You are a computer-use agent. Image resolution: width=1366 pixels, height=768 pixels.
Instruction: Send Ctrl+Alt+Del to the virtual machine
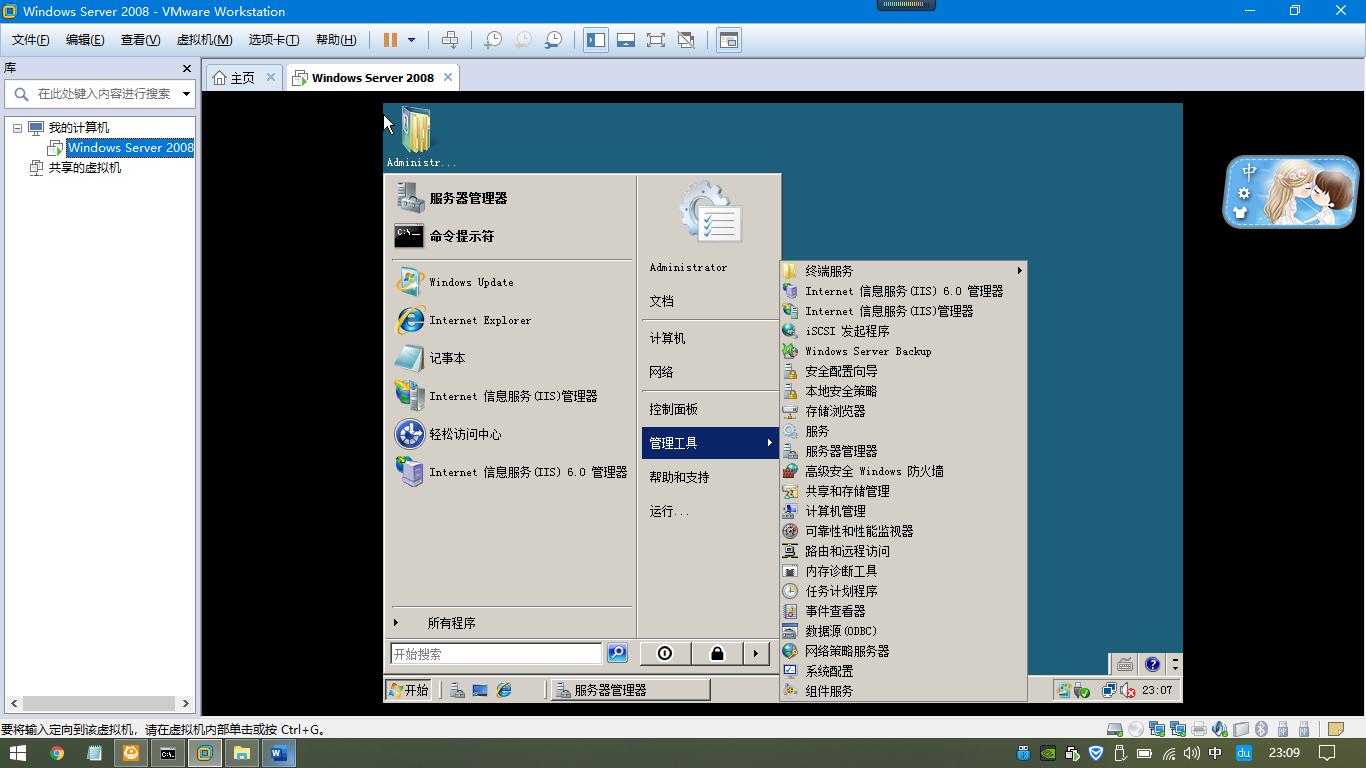pos(450,40)
